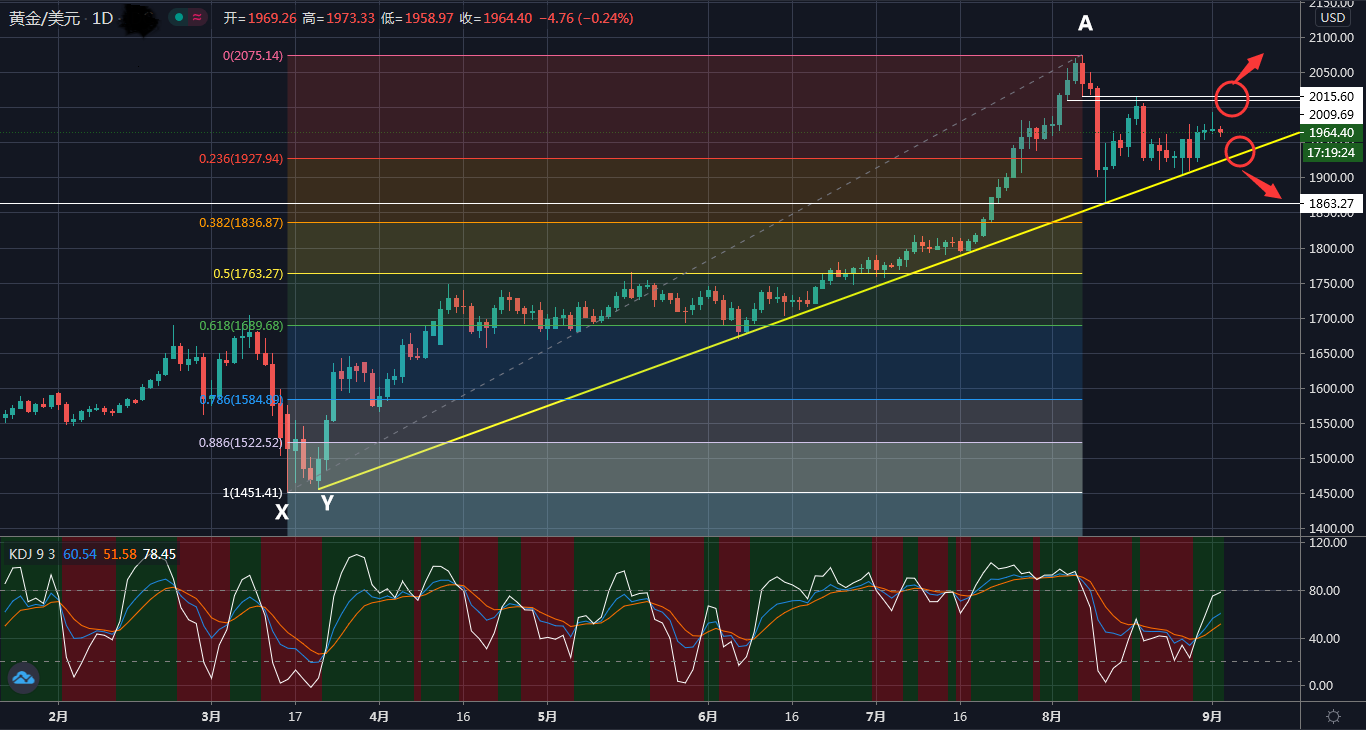Viewport: 1366px width, 730px height.
Task: Select the upward-pointing red arrow drawing
Action: pyautogui.click(x=1249, y=67)
